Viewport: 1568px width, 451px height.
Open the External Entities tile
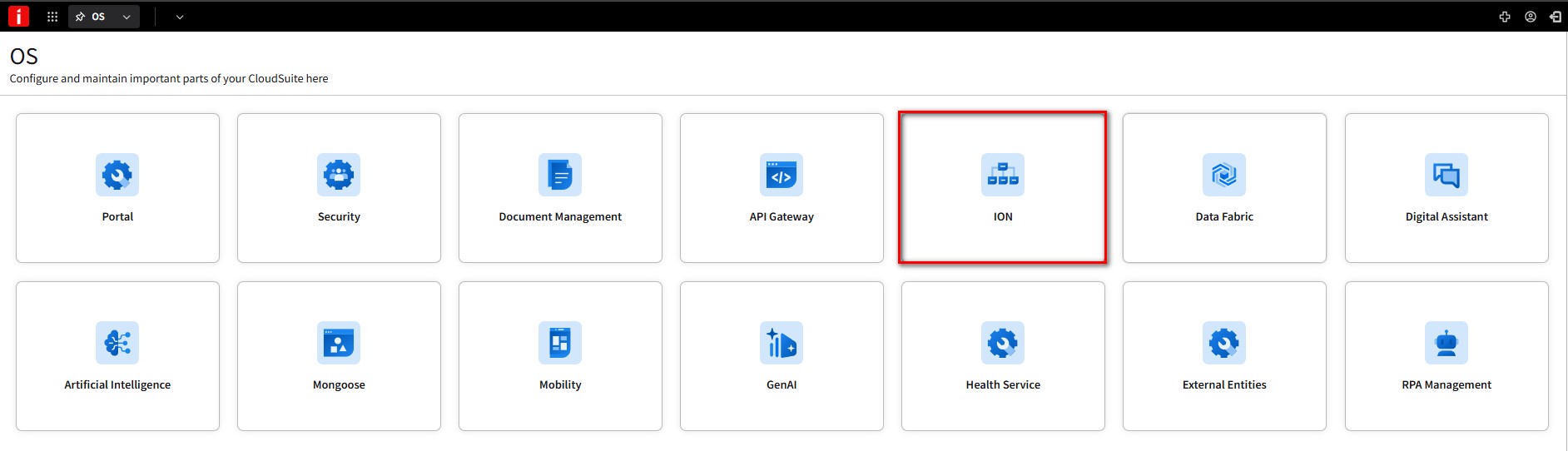[1223, 356]
